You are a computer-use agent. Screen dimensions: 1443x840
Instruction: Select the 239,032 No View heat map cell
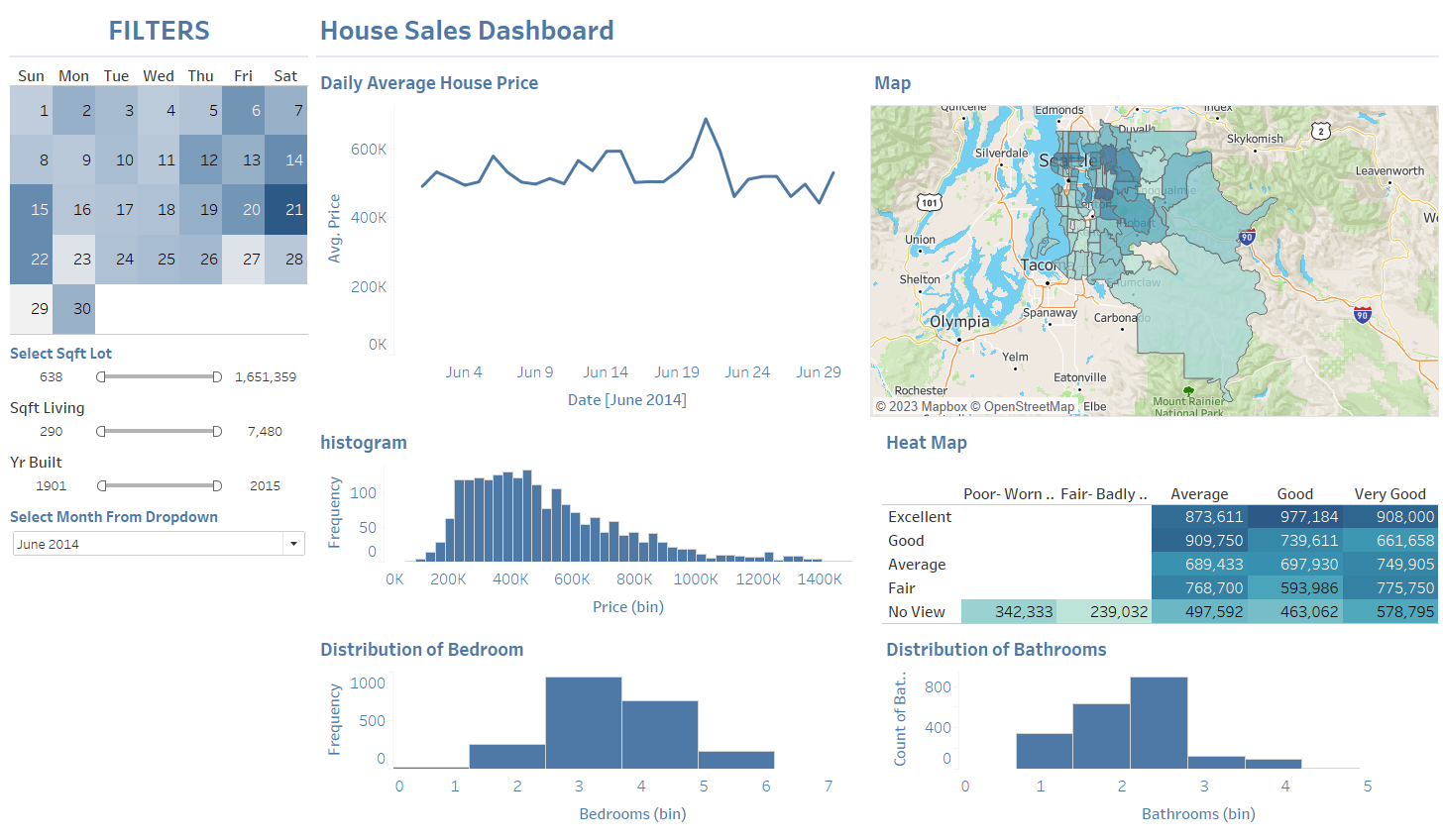pyautogui.click(x=1103, y=611)
